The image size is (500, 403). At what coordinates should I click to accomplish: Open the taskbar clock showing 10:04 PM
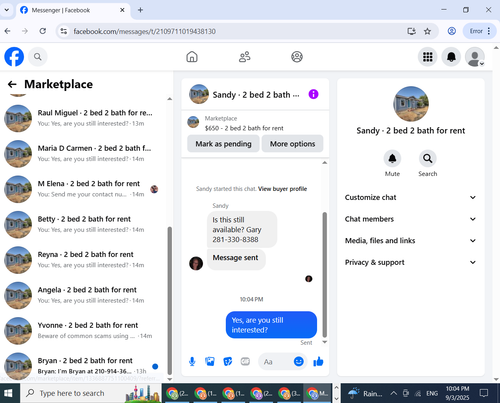tap(457, 393)
